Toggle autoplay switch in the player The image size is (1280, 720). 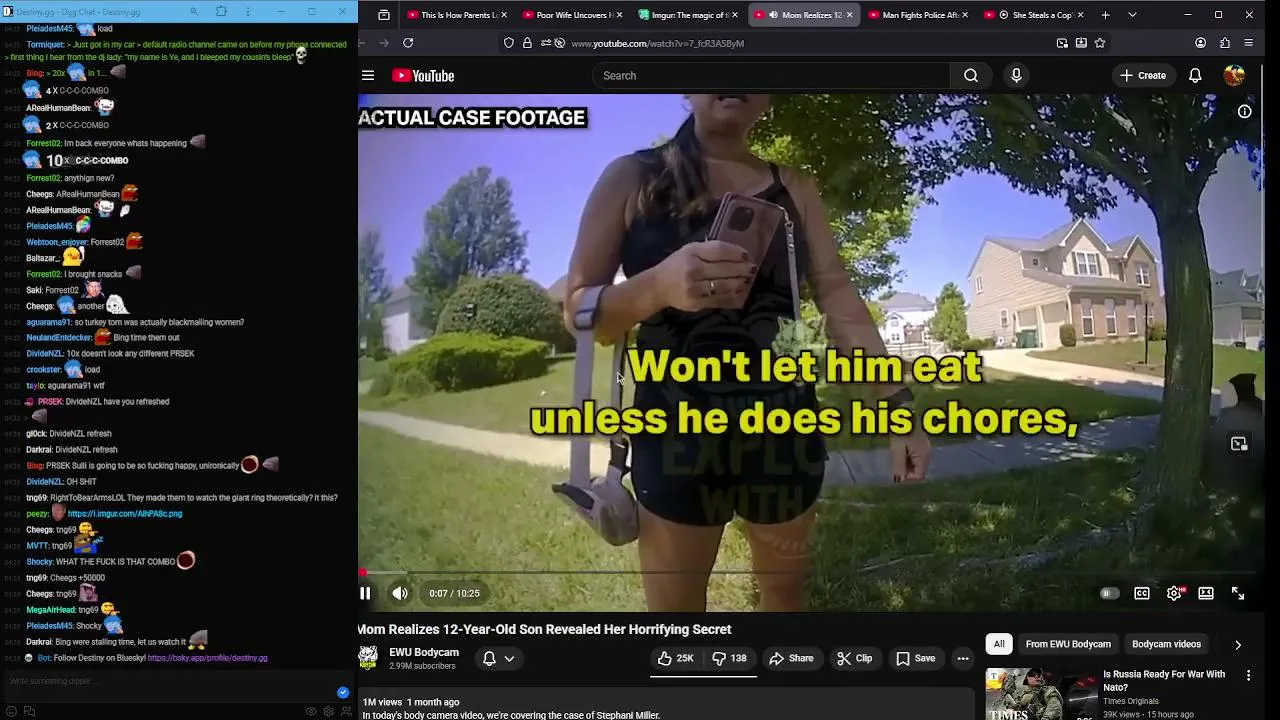[1108, 593]
